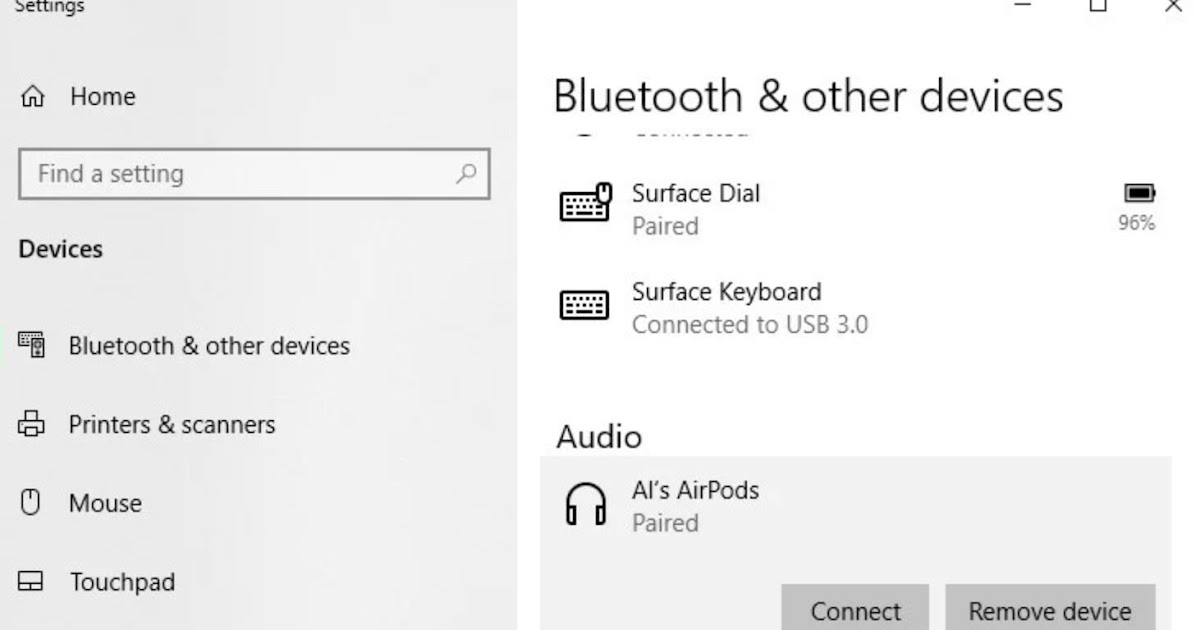
Task: Go to Mouse settings
Action: coord(105,503)
